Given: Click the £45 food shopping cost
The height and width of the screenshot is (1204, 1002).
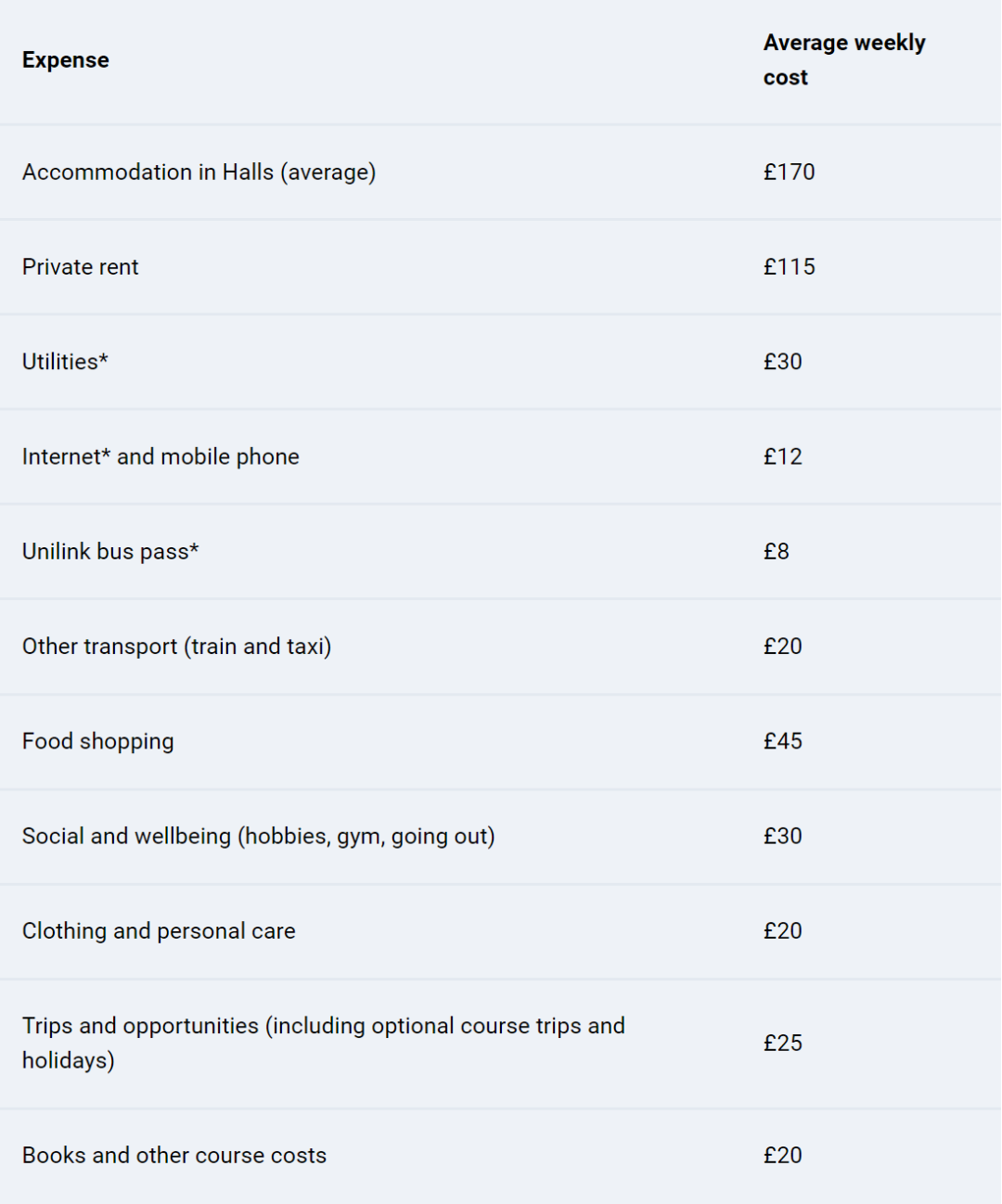Looking at the screenshot, I should [782, 741].
